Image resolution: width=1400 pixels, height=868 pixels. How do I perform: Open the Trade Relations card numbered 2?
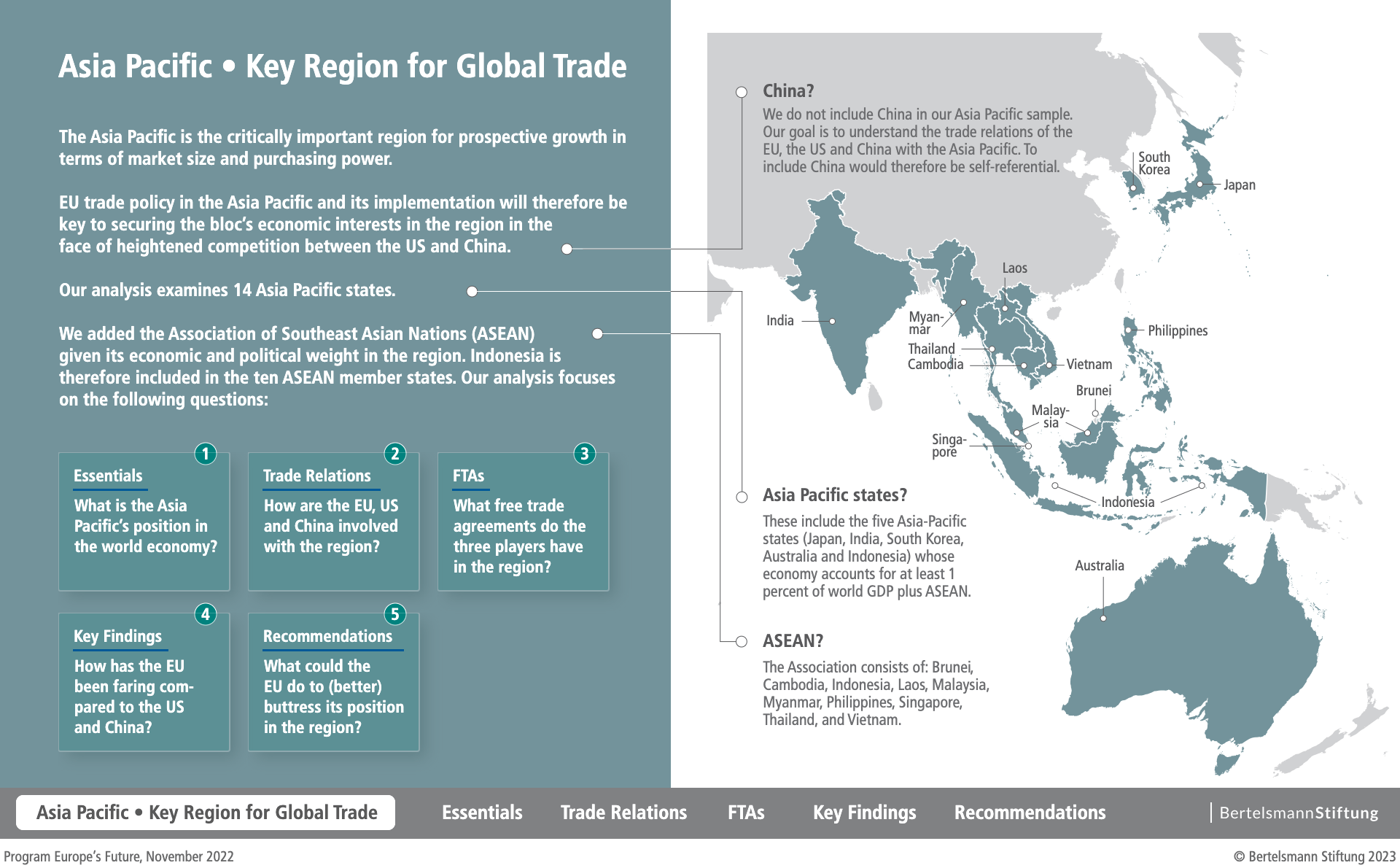(x=334, y=522)
